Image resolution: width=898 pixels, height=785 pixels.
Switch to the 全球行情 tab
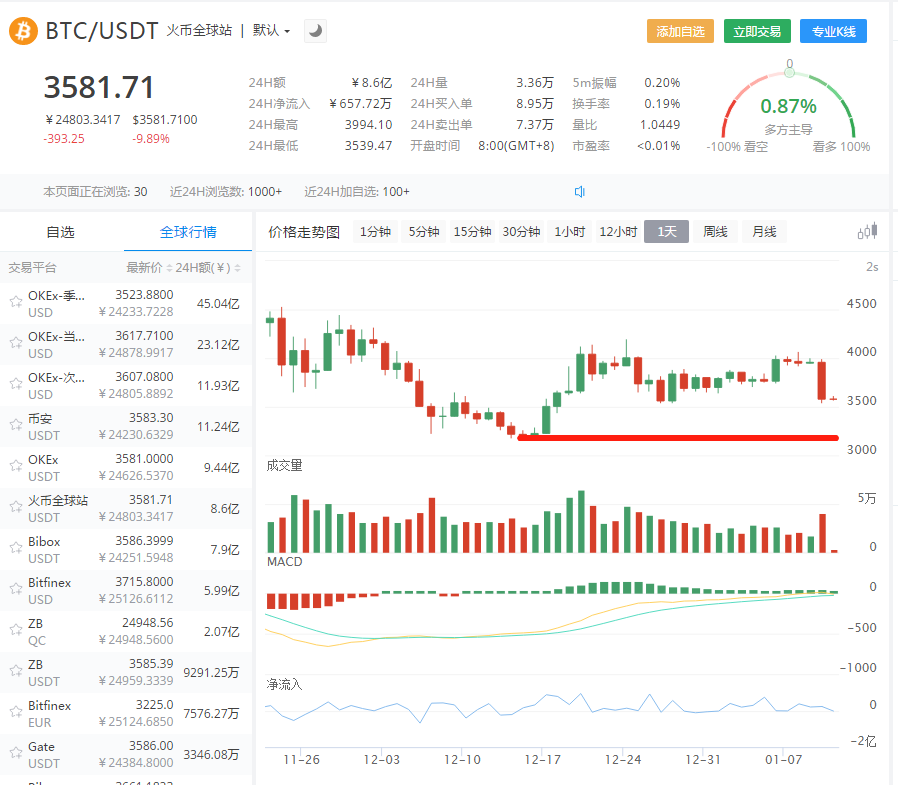pos(188,232)
